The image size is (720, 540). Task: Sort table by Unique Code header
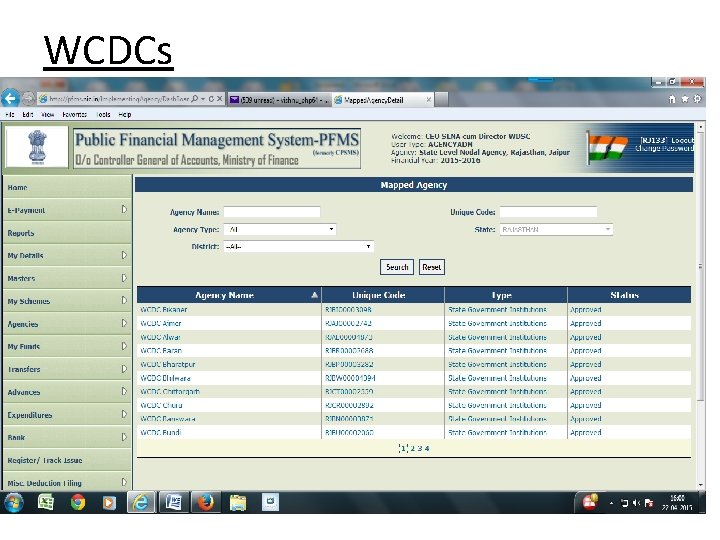coord(378,295)
